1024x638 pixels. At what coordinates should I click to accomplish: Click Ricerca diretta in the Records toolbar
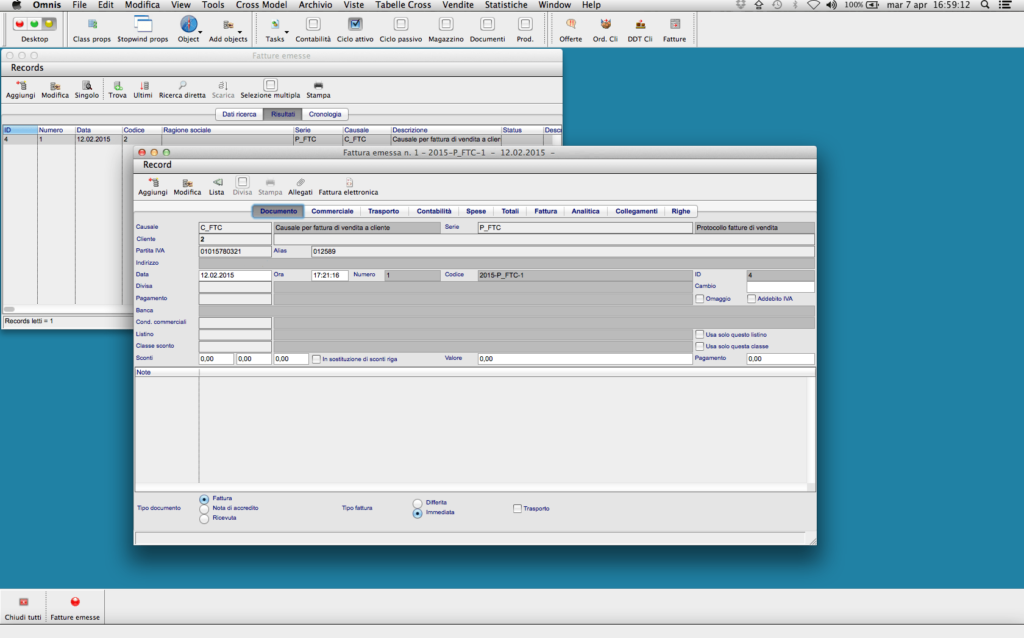[182, 88]
